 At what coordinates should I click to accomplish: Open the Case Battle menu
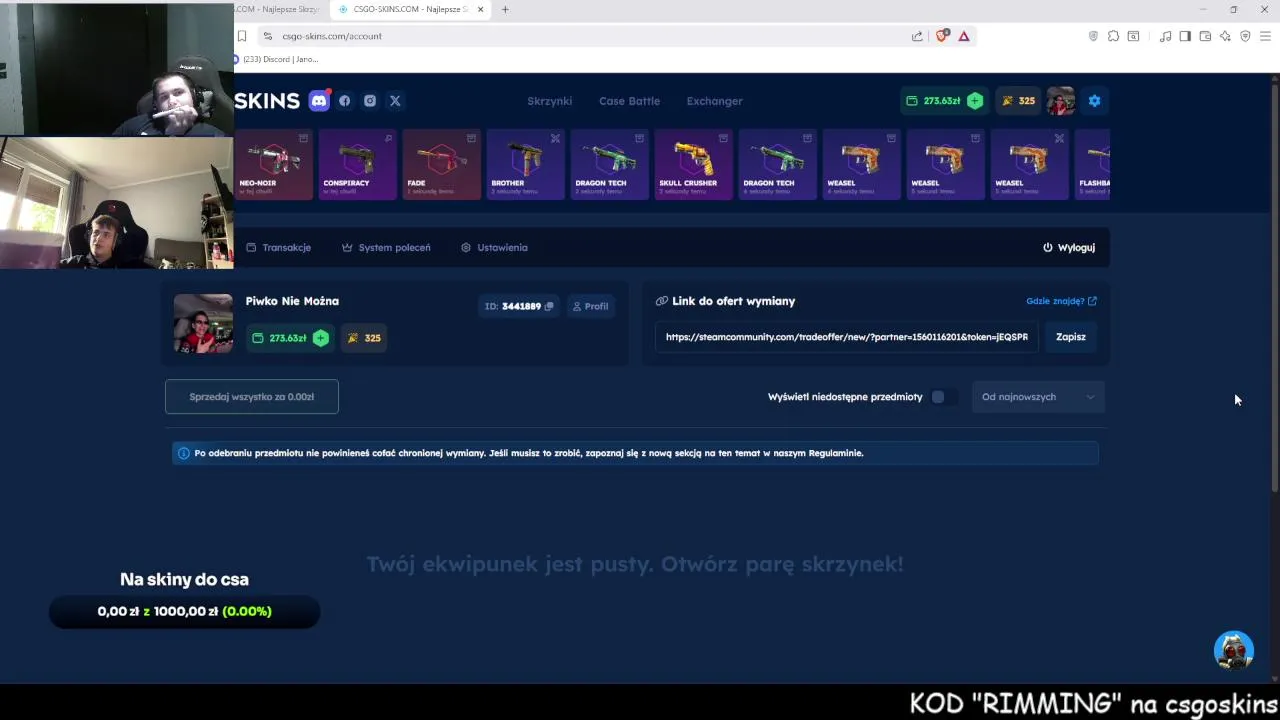(629, 101)
